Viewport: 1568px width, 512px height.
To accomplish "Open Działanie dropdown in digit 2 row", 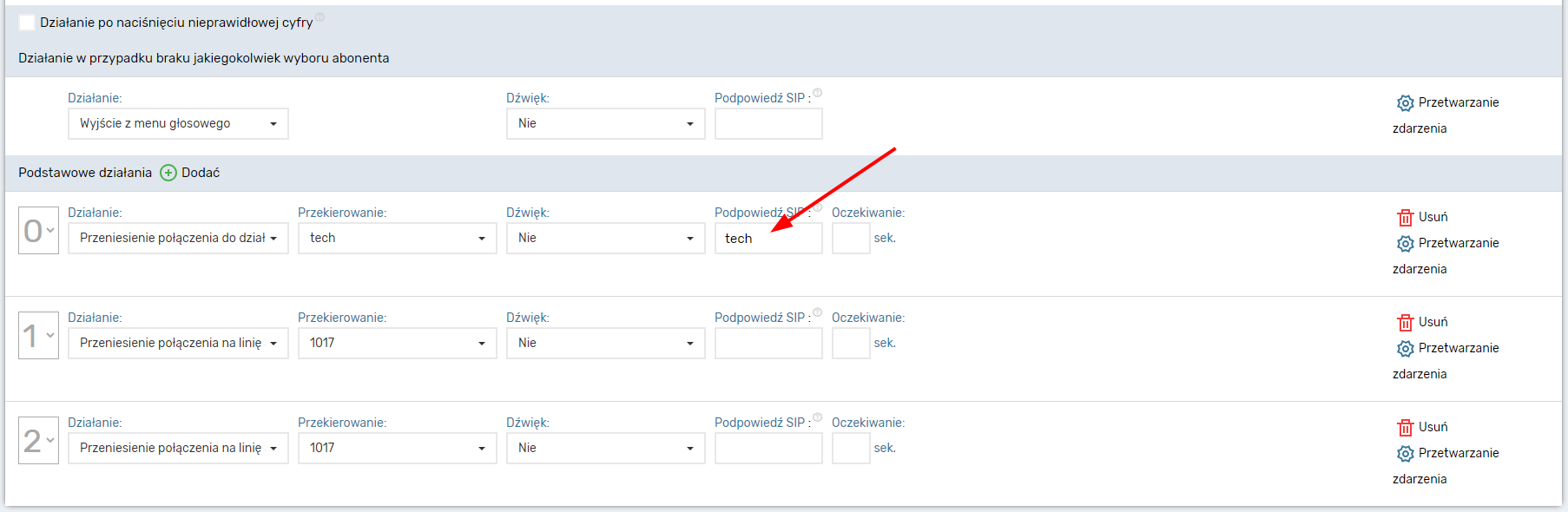I will click(178, 449).
